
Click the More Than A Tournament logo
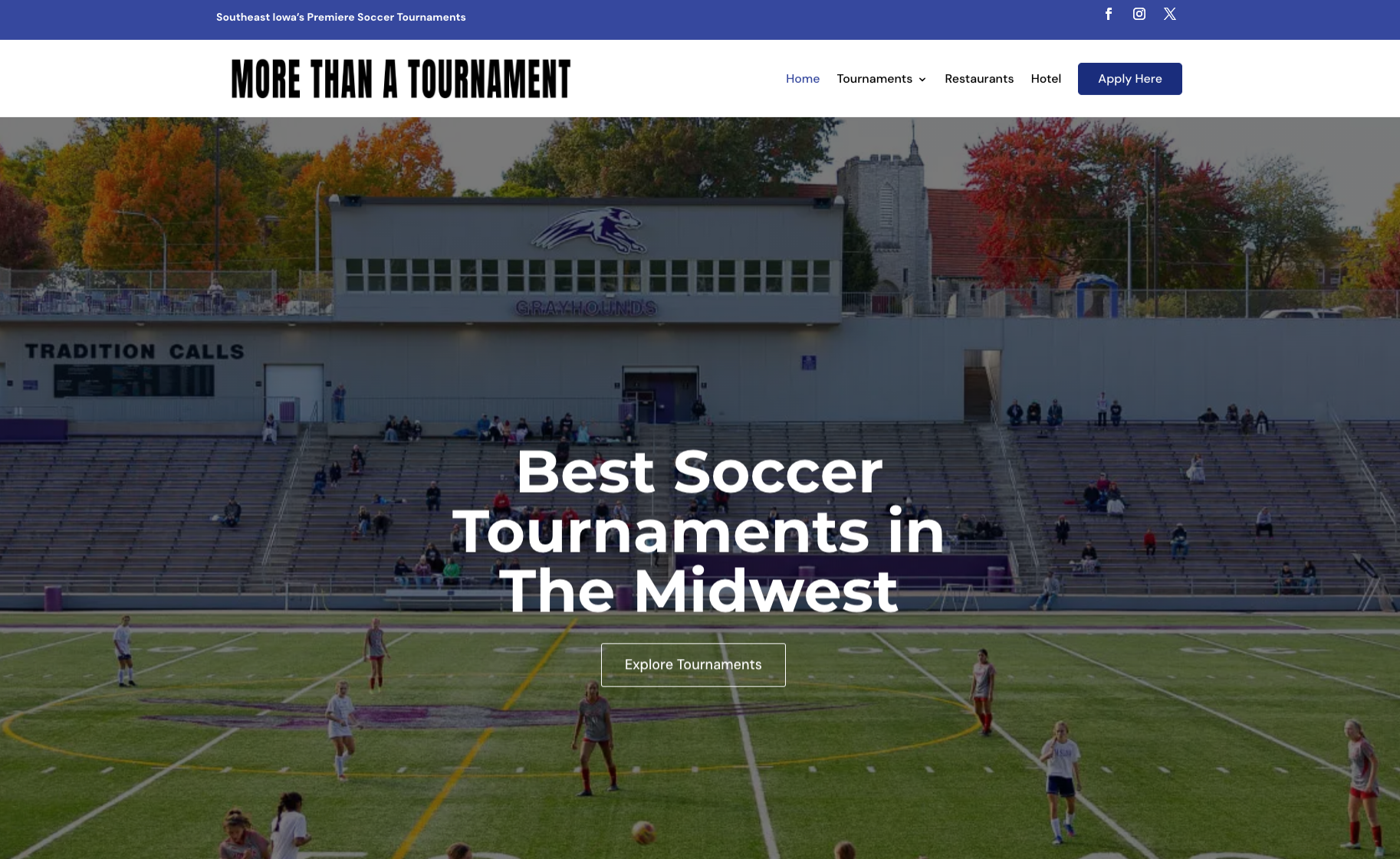(401, 78)
